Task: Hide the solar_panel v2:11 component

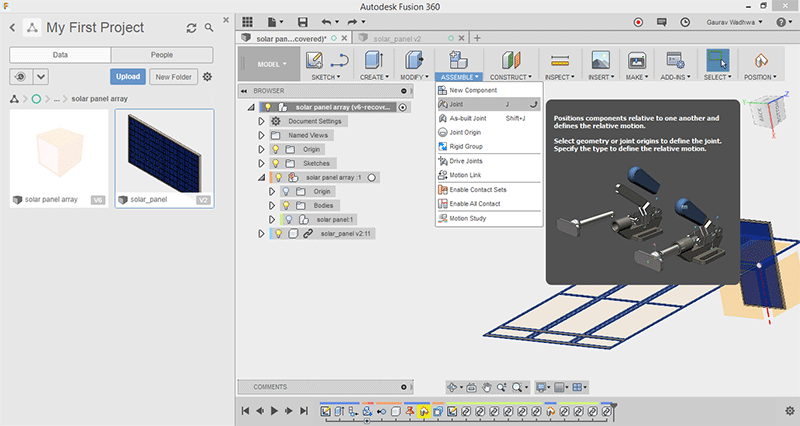Action: (x=277, y=233)
